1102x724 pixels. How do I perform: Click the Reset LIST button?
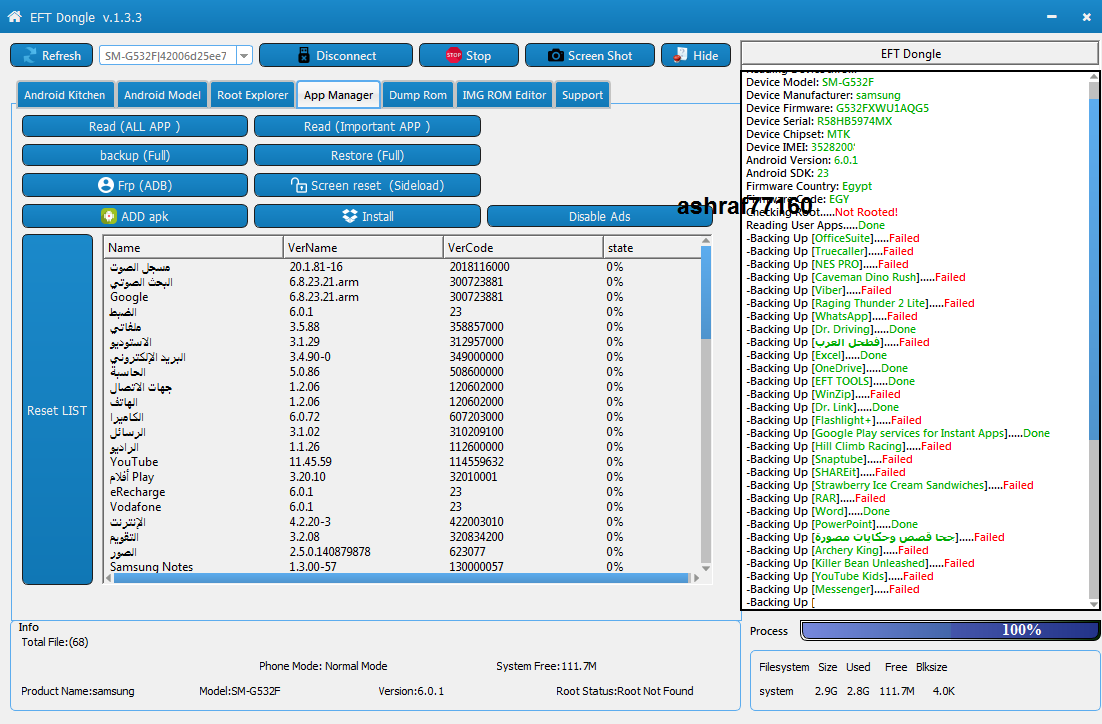(57, 410)
